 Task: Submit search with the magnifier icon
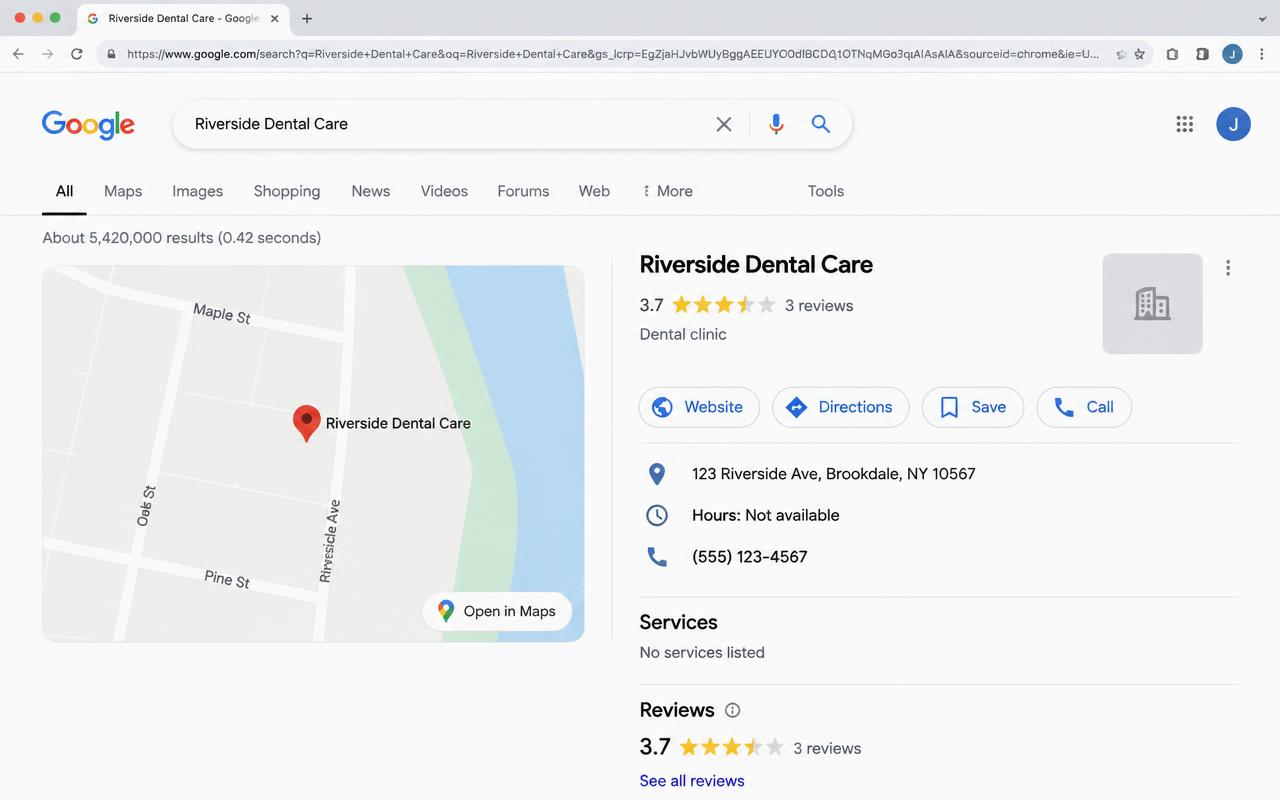[x=821, y=124]
